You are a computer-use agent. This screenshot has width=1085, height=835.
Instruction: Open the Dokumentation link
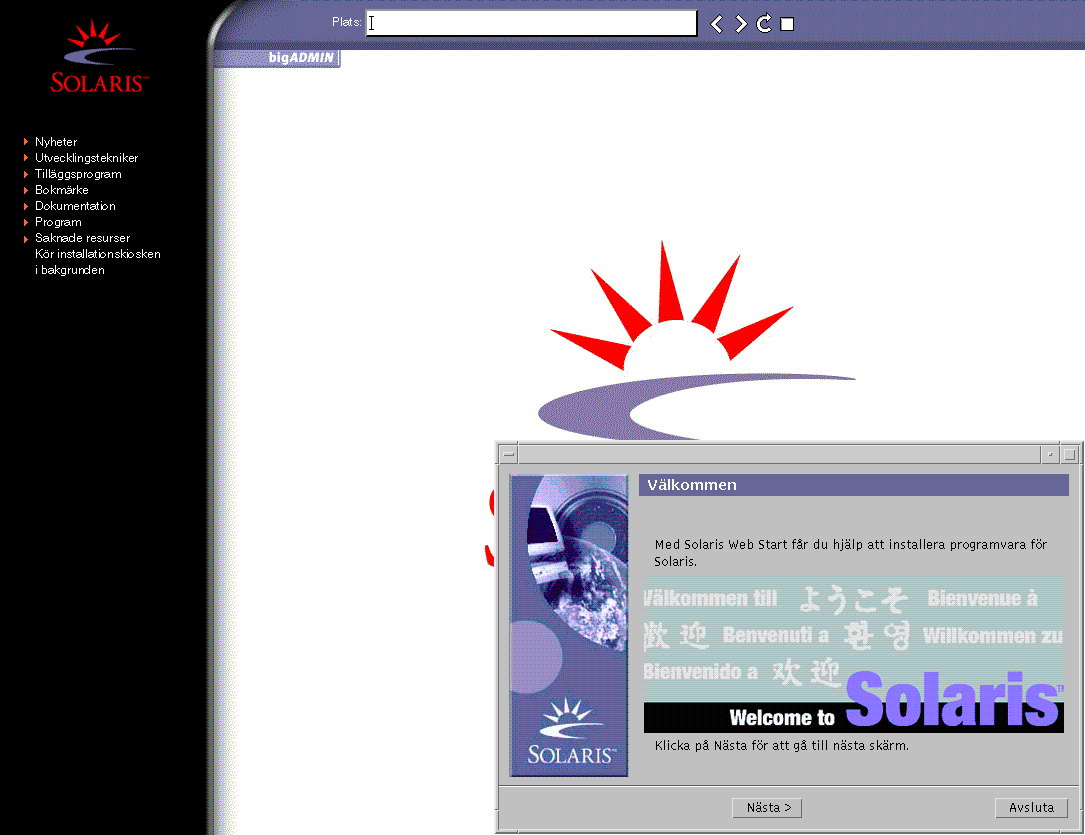point(75,205)
